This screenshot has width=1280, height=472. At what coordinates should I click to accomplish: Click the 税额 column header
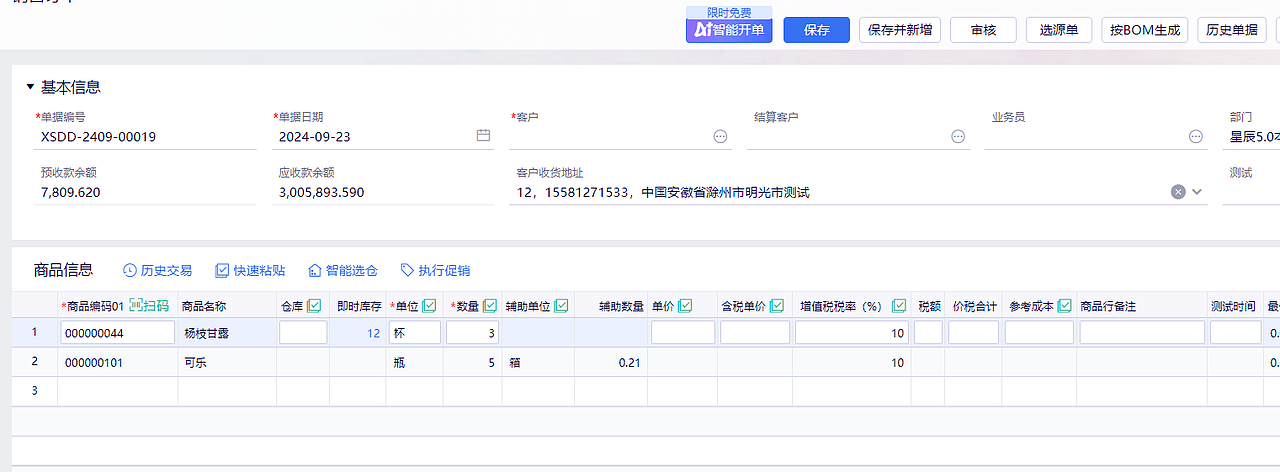click(x=929, y=305)
